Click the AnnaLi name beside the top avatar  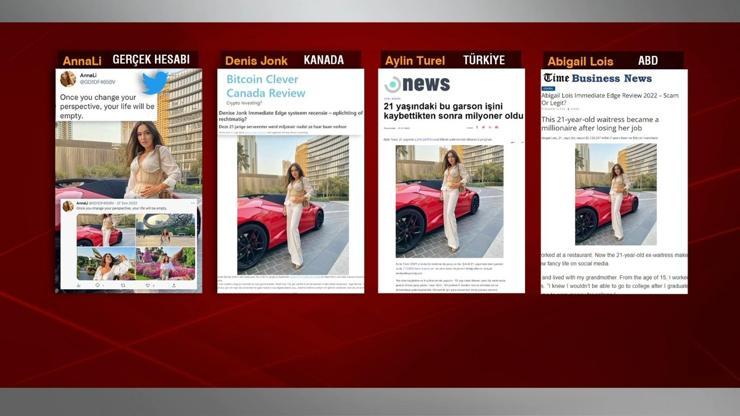pyautogui.click(x=88, y=75)
